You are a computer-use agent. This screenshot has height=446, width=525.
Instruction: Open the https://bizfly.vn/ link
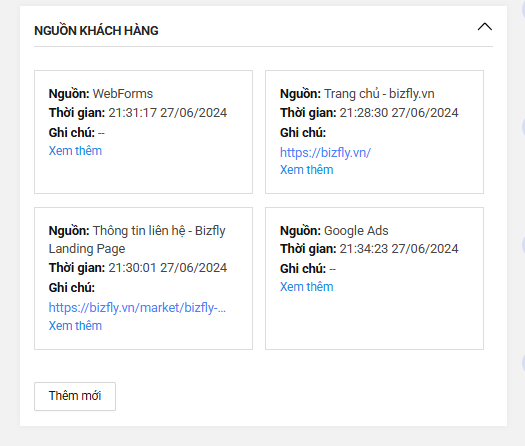(x=325, y=153)
